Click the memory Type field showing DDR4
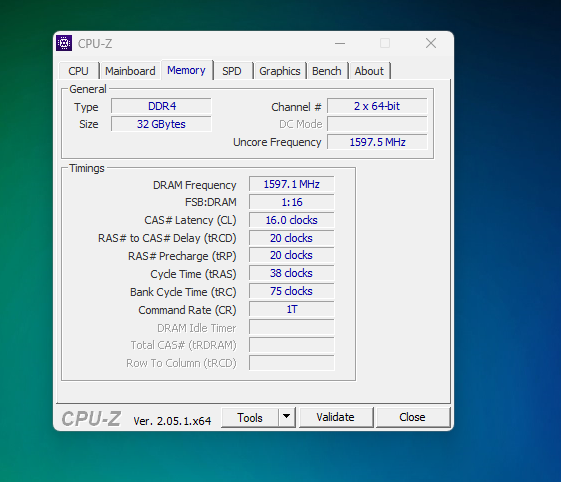Screen dimensions: 561x482 (x=161, y=106)
